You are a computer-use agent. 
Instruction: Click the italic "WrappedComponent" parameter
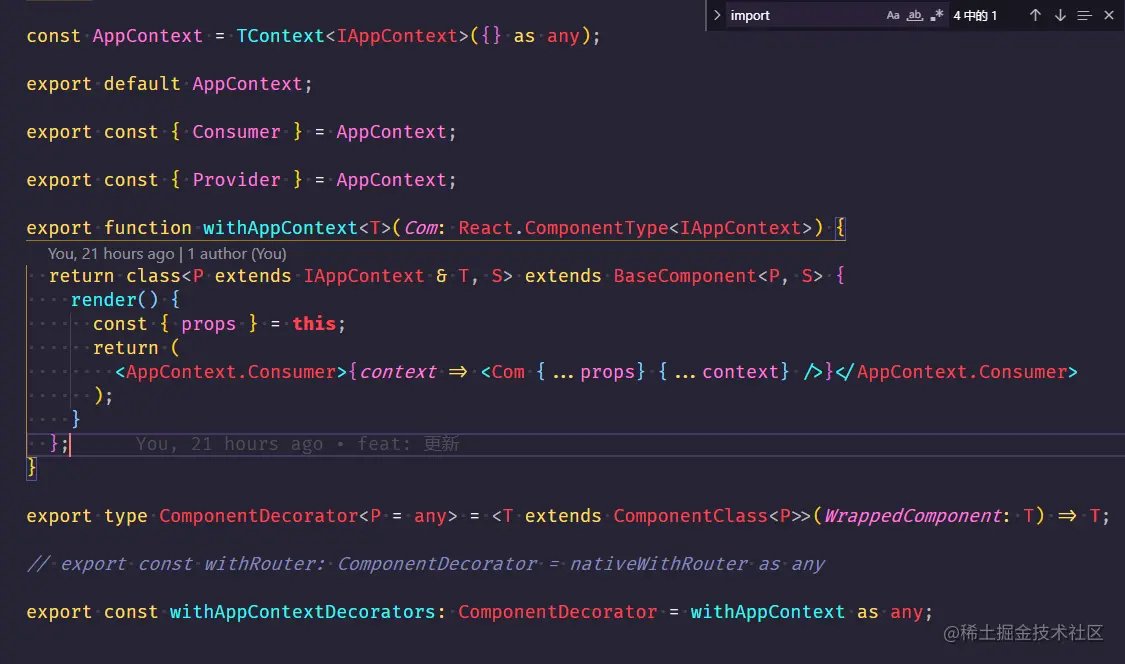(x=912, y=516)
